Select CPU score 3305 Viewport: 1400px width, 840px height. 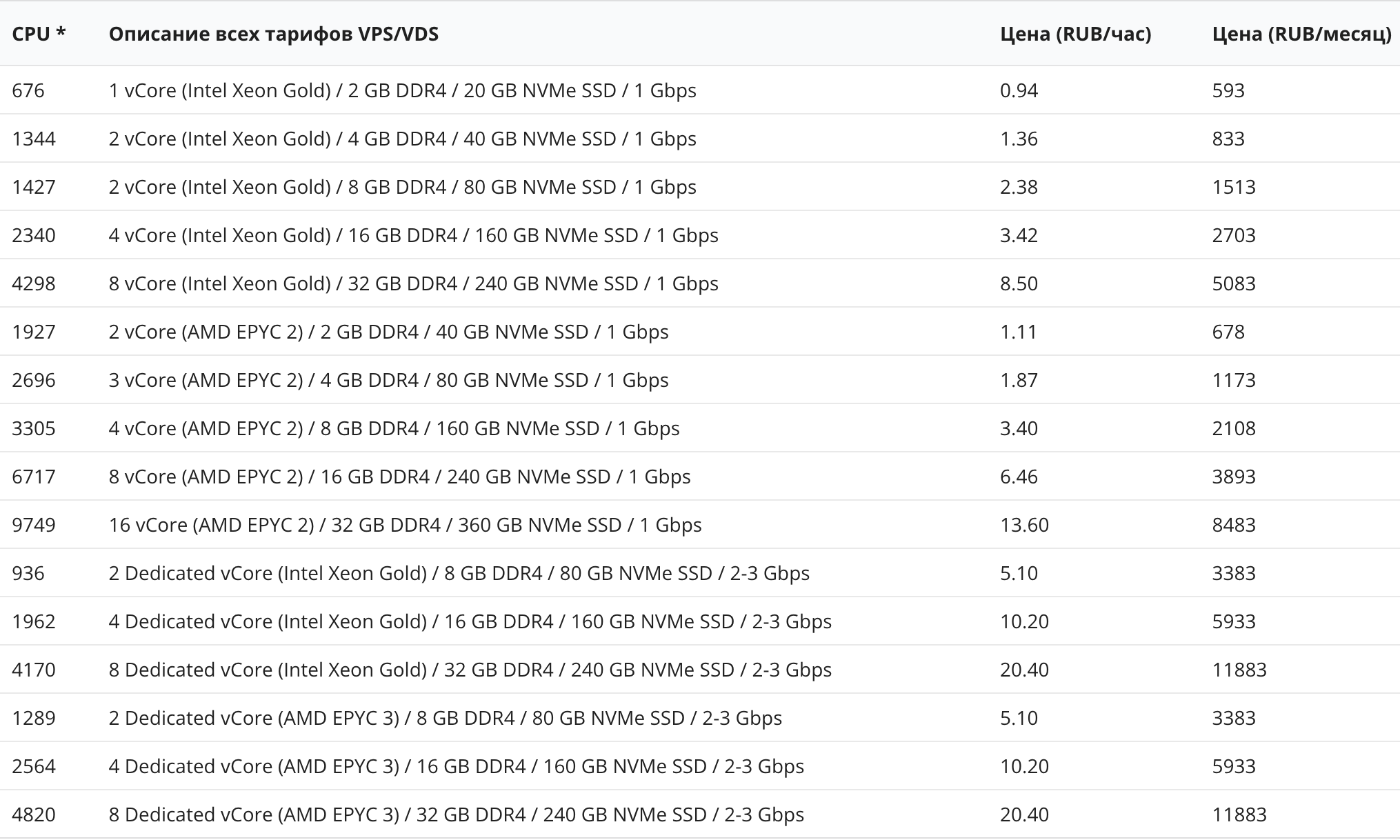[34, 428]
